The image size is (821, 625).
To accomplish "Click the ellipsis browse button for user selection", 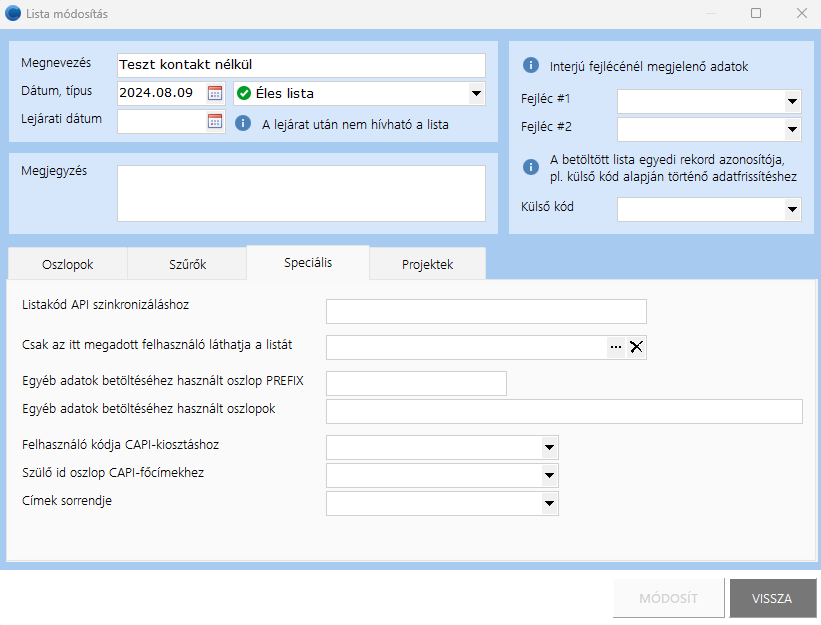I will (x=616, y=347).
